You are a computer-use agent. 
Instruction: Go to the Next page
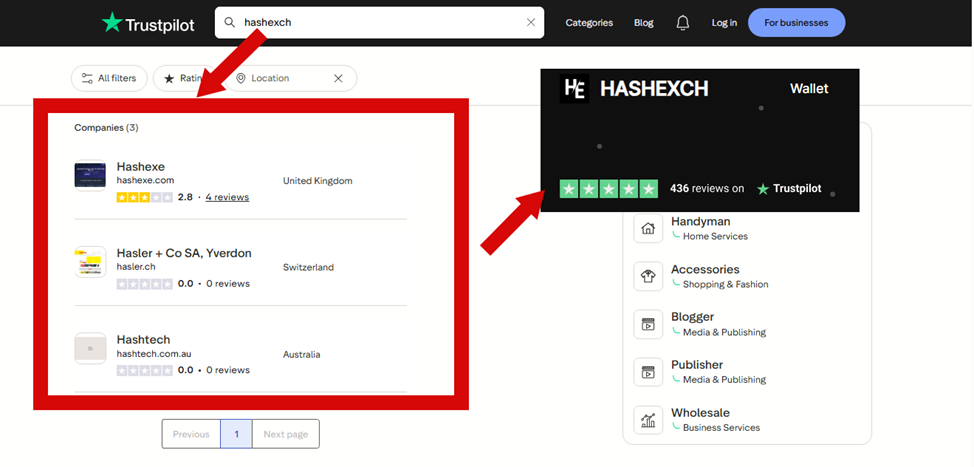[x=286, y=434]
